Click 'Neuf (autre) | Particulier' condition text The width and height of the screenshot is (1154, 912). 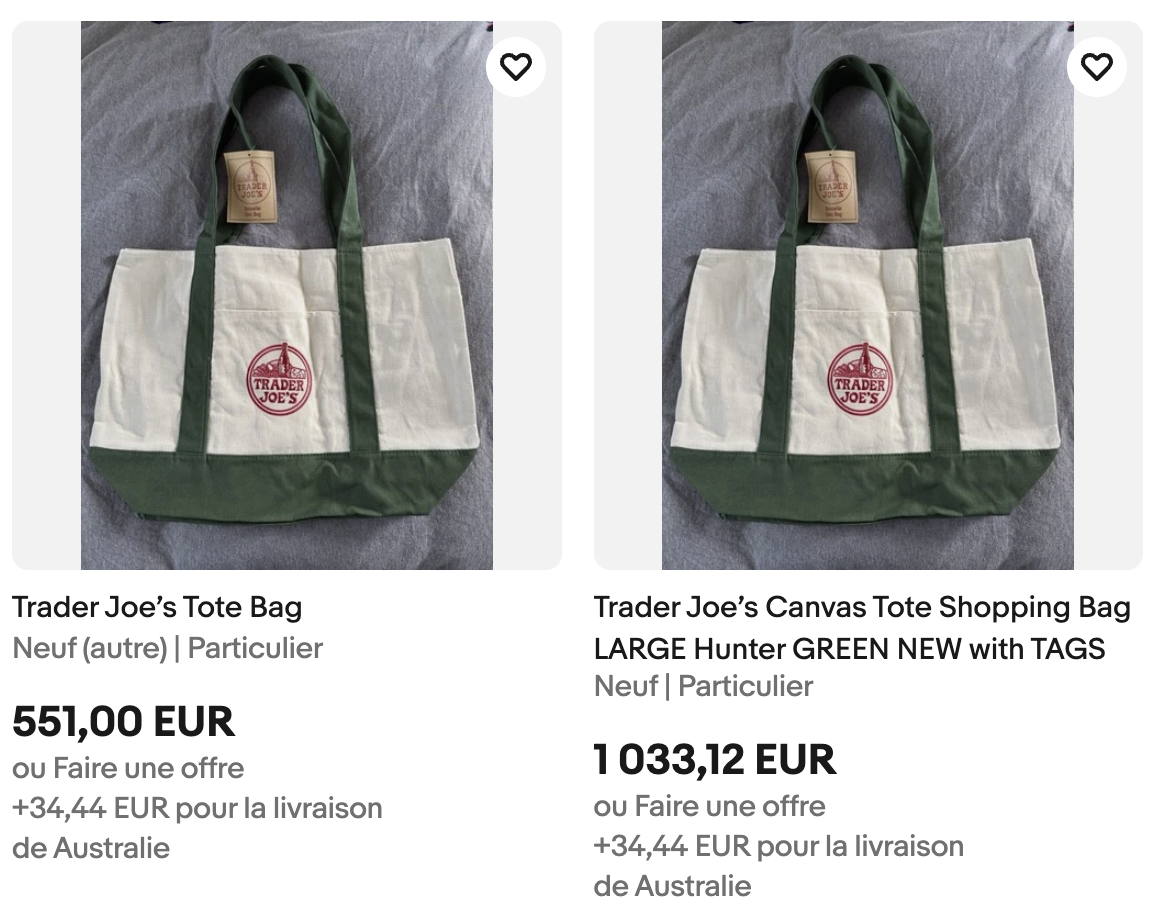(166, 648)
